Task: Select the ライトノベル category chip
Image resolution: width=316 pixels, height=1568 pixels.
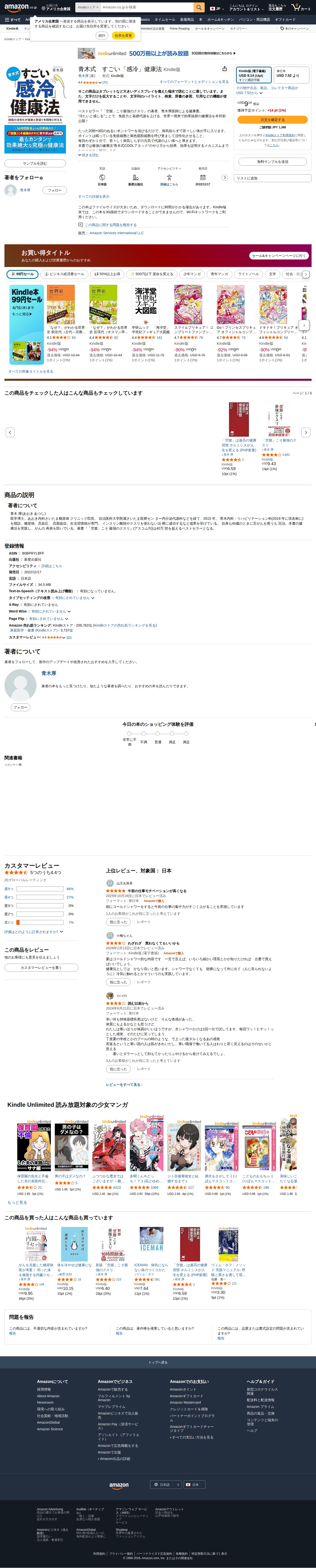Action: point(248,274)
